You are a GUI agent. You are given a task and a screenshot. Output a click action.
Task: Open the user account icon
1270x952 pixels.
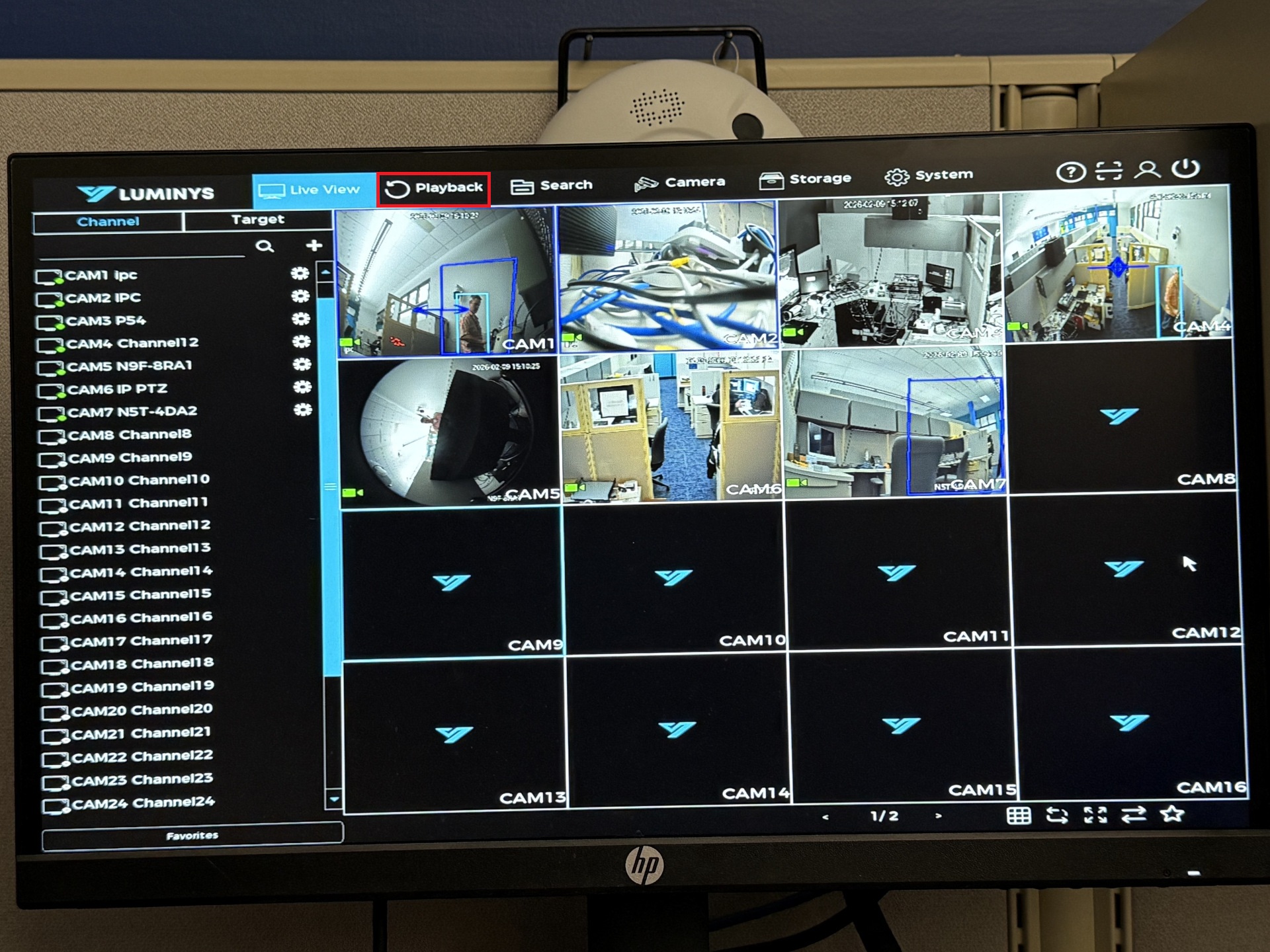1147,170
